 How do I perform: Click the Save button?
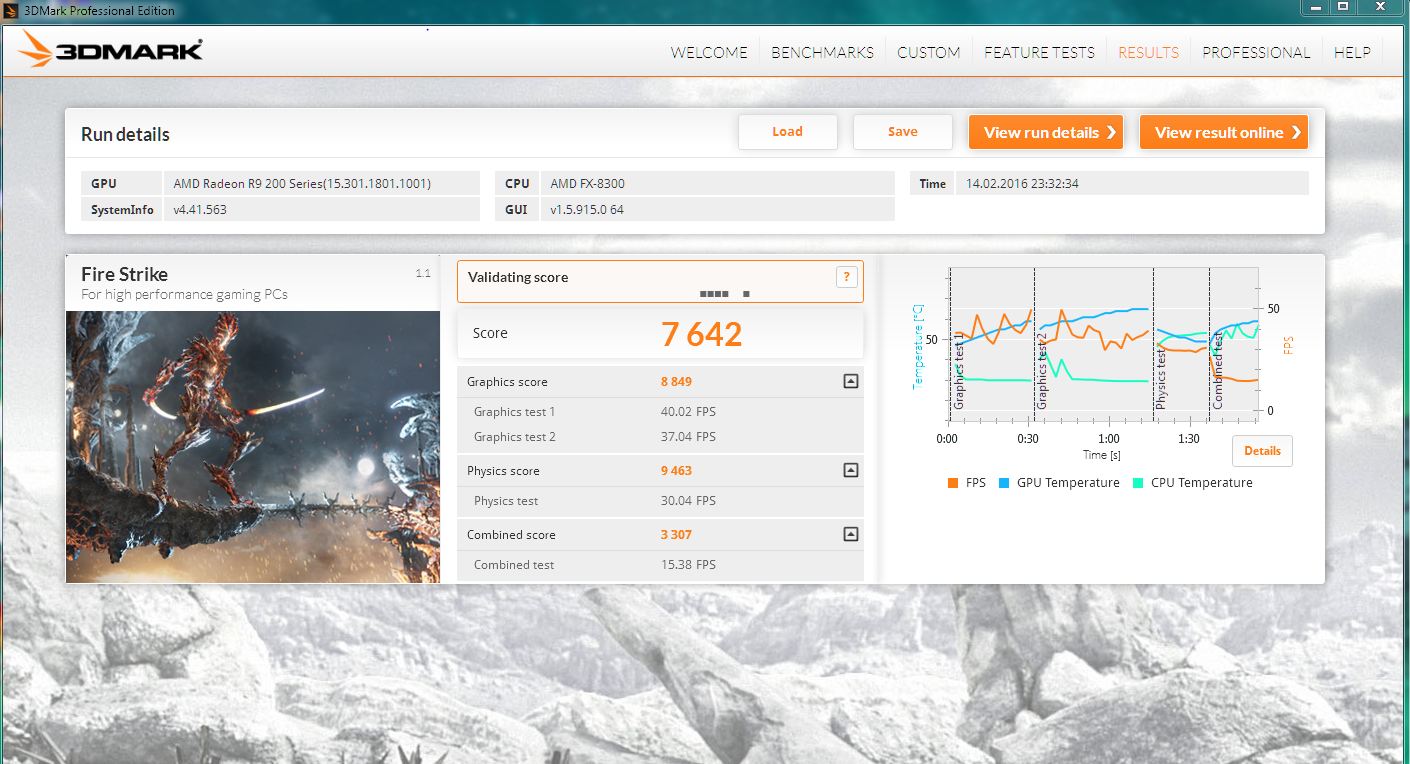[902, 132]
